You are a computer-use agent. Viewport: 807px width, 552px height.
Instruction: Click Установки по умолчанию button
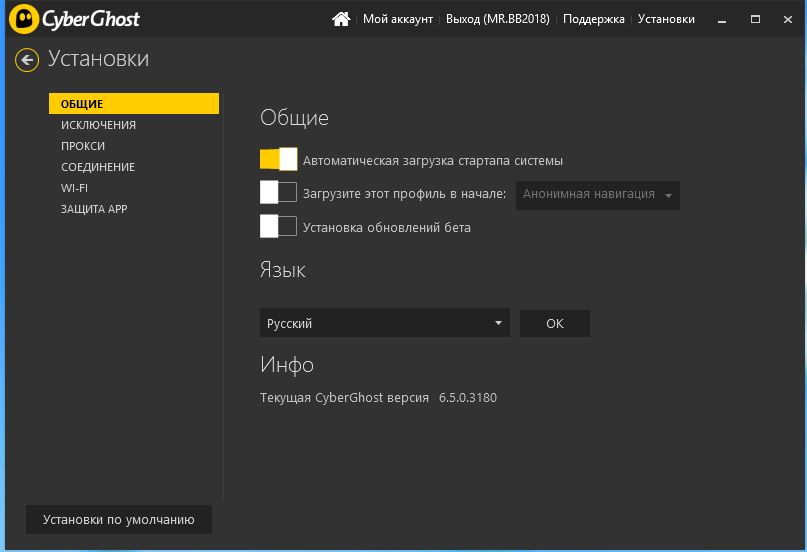coord(119,520)
